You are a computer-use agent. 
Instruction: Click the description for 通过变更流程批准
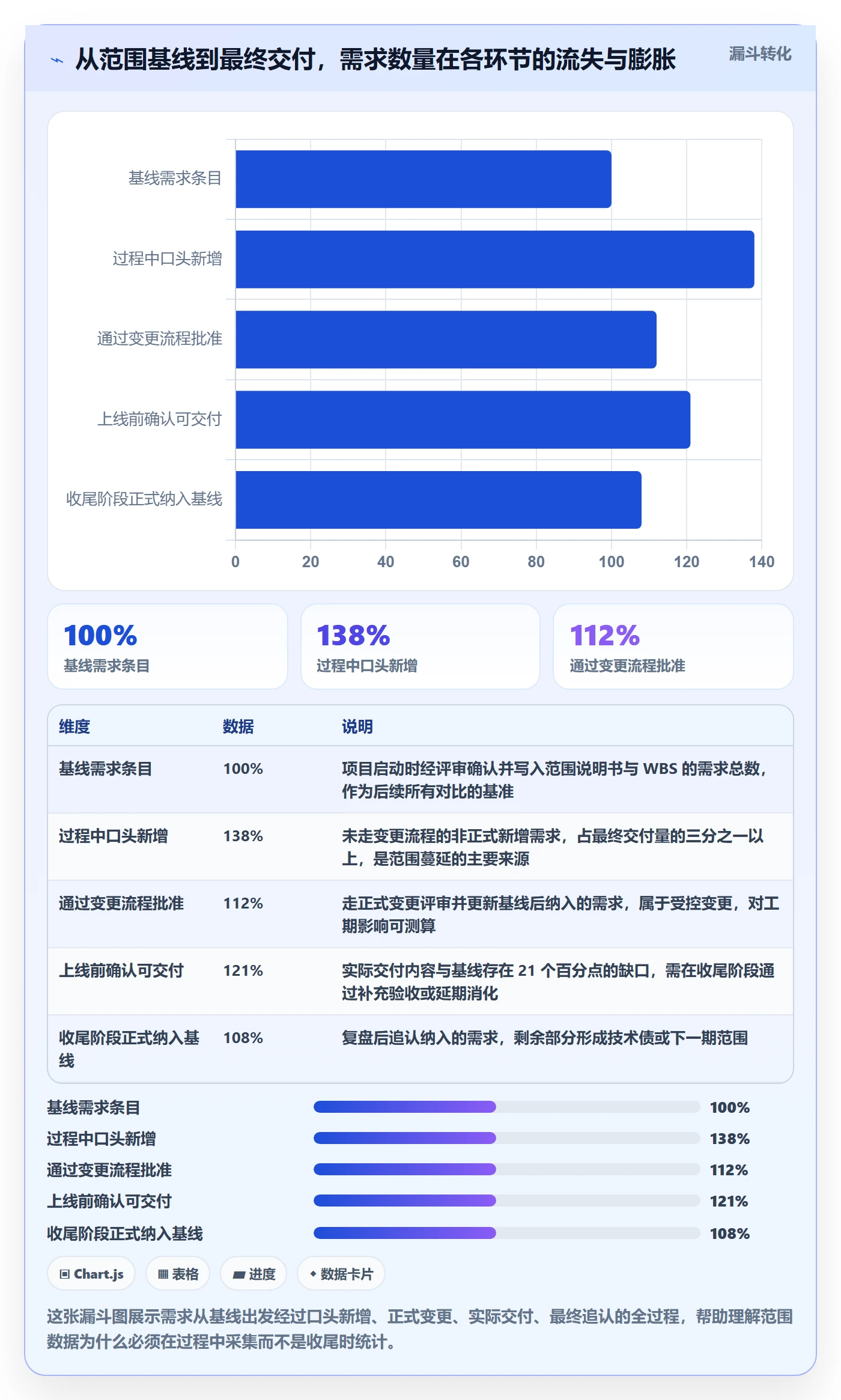560,915
